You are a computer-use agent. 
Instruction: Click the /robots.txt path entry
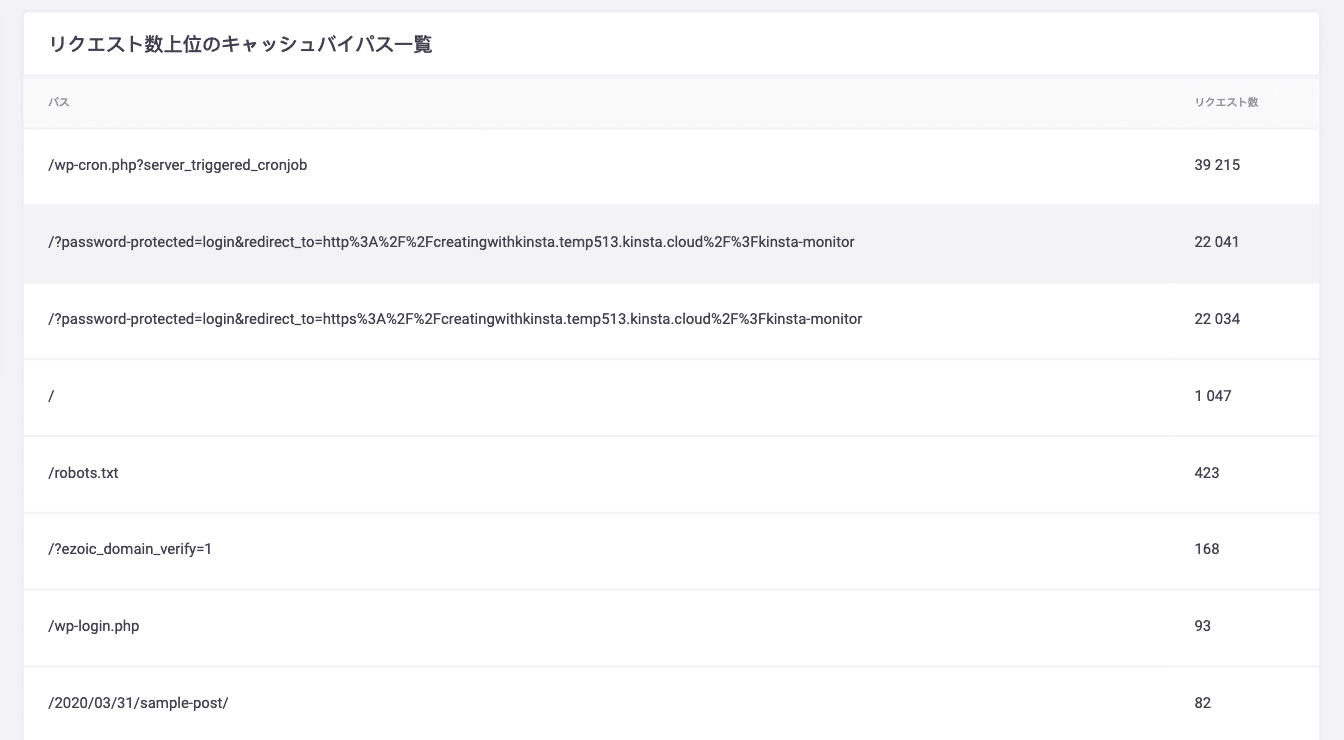(x=84, y=473)
